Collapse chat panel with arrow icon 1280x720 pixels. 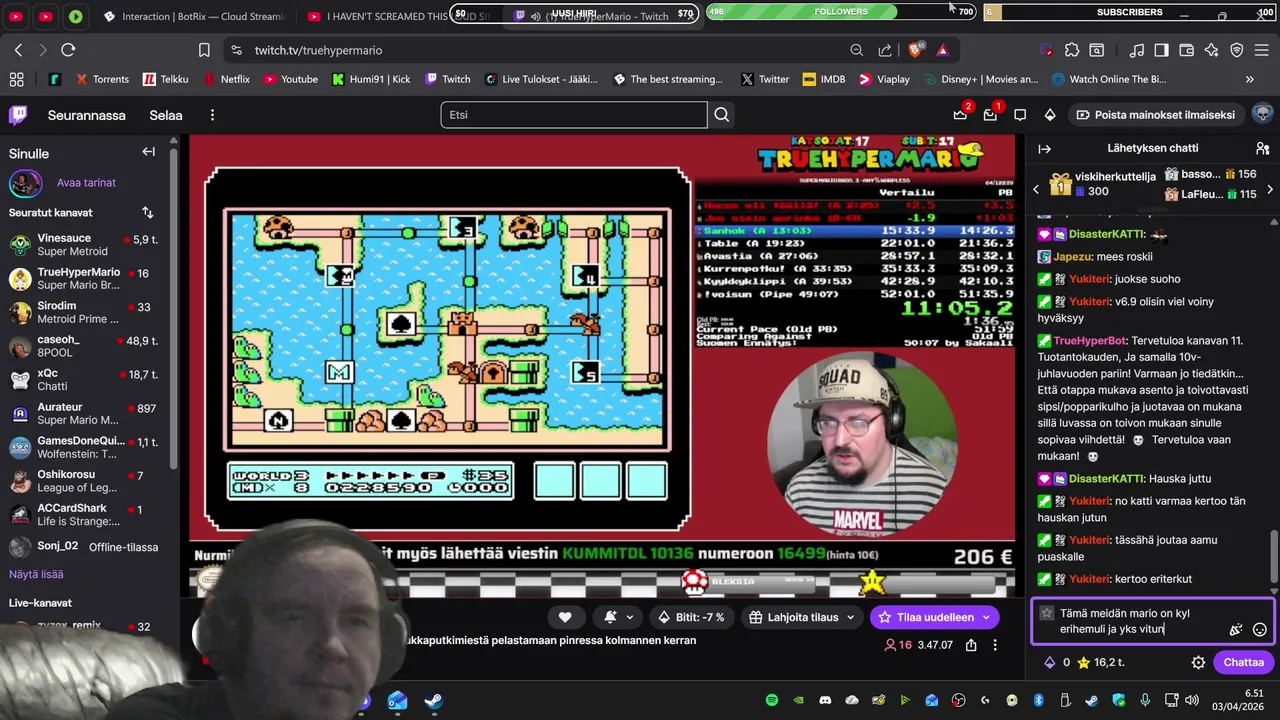tap(1045, 148)
